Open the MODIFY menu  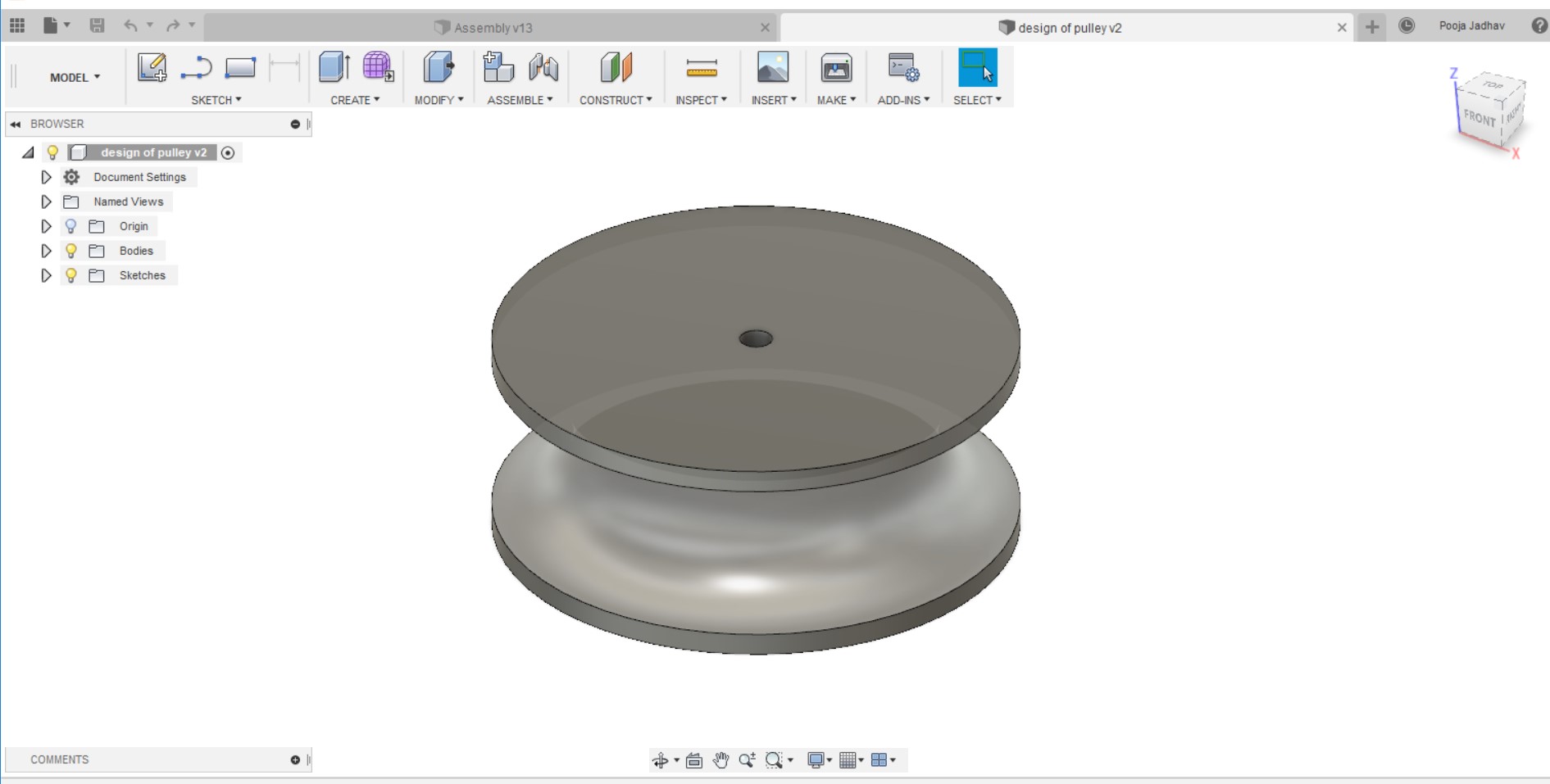point(439,100)
